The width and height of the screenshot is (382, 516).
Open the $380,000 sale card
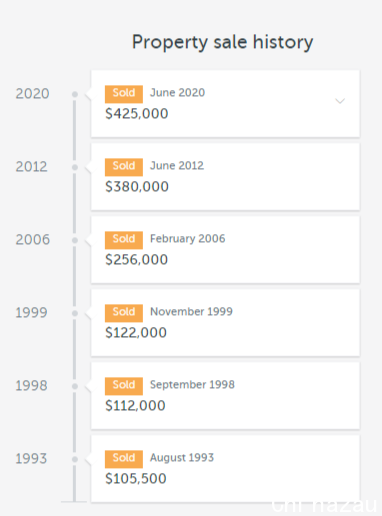point(225,177)
